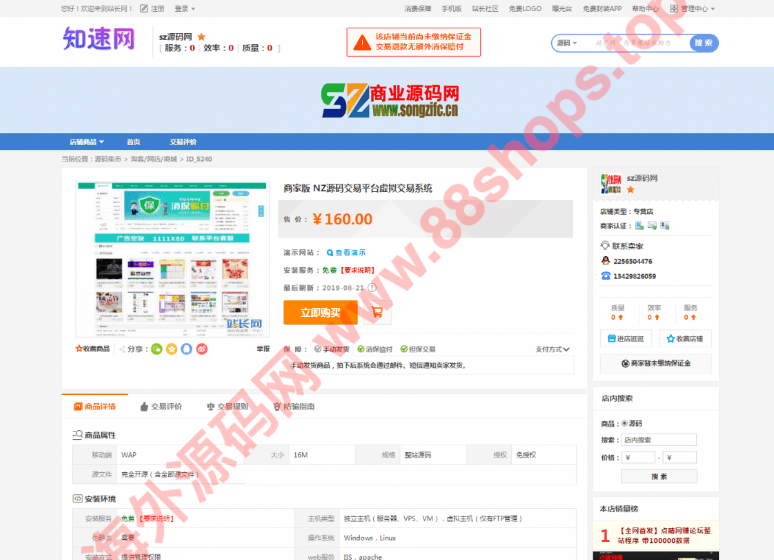Open the 源码 search category dropdown
Viewport: 774px width, 560px height.
(566, 43)
